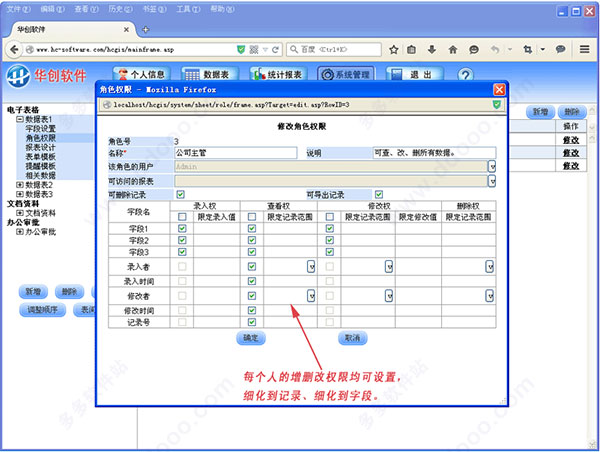Click the 华创软件 logo
The width and height of the screenshot is (600, 452).
click(x=46, y=76)
